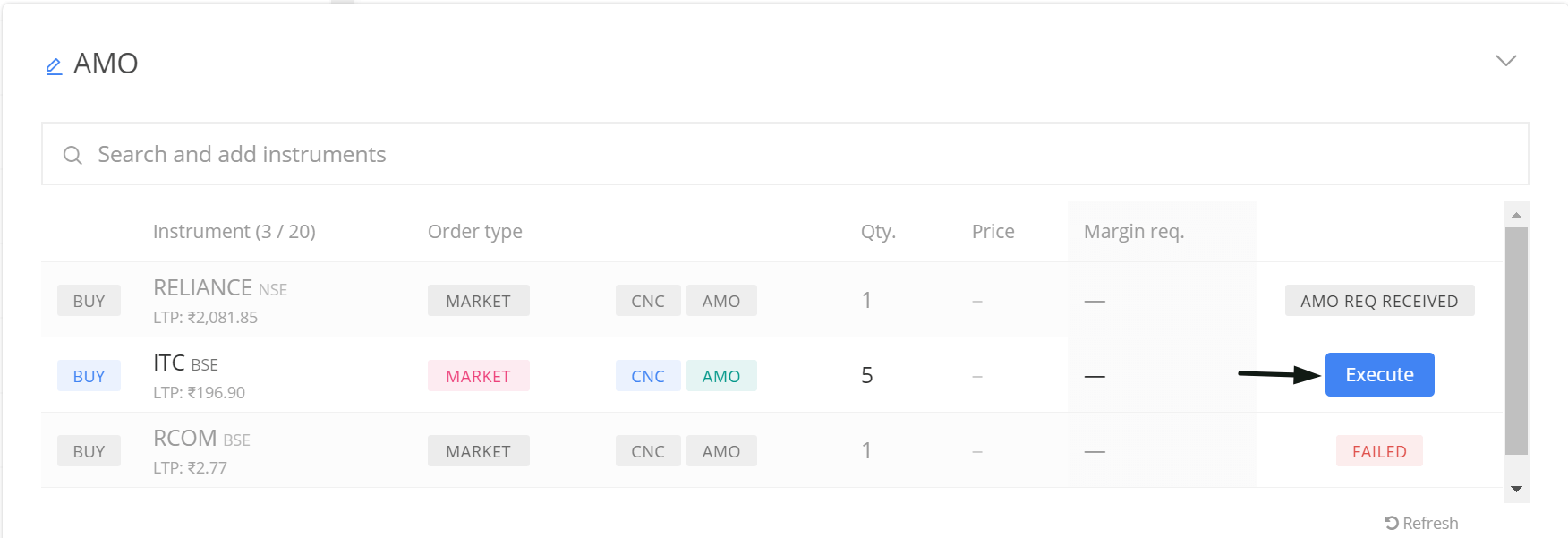Click the pencil edit icon beside AMO
The image size is (1568, 538).
pyautogui.click(x=54, y=66)
